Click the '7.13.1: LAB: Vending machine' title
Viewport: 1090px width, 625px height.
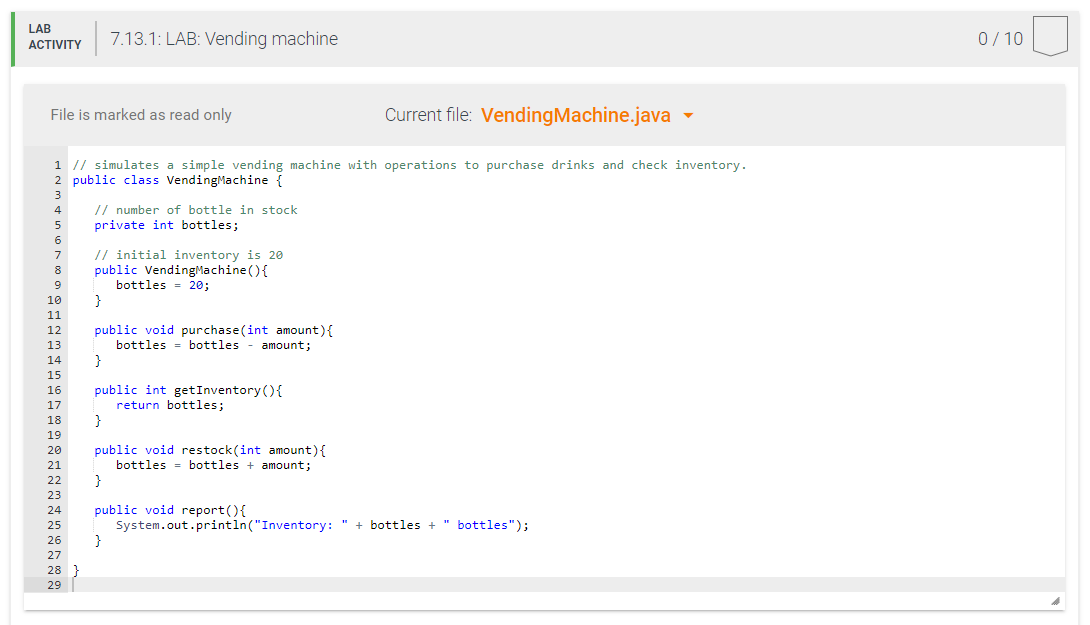(x=224, y=39)
